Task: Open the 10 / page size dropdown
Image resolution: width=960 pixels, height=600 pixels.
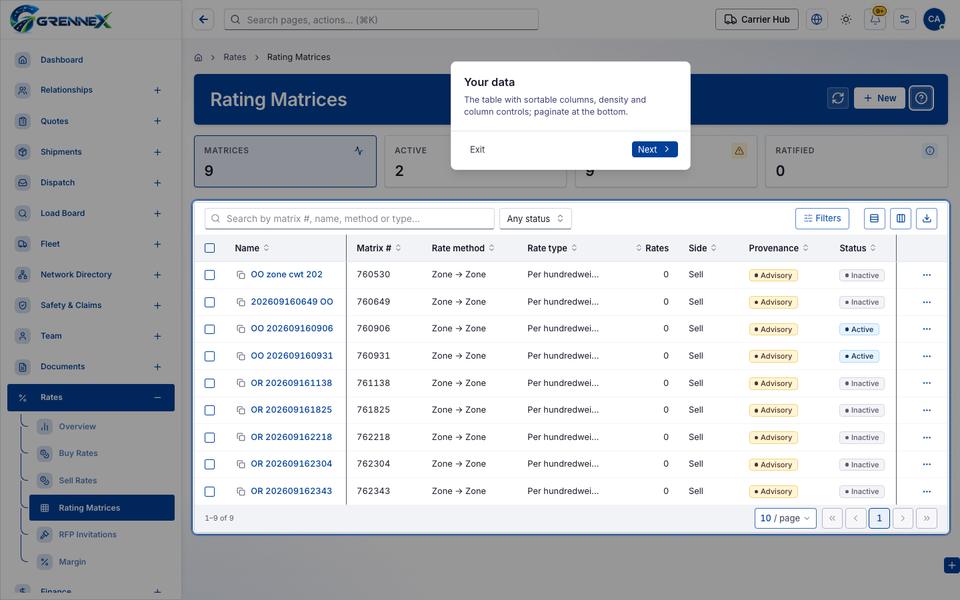Action: [785, 518]
